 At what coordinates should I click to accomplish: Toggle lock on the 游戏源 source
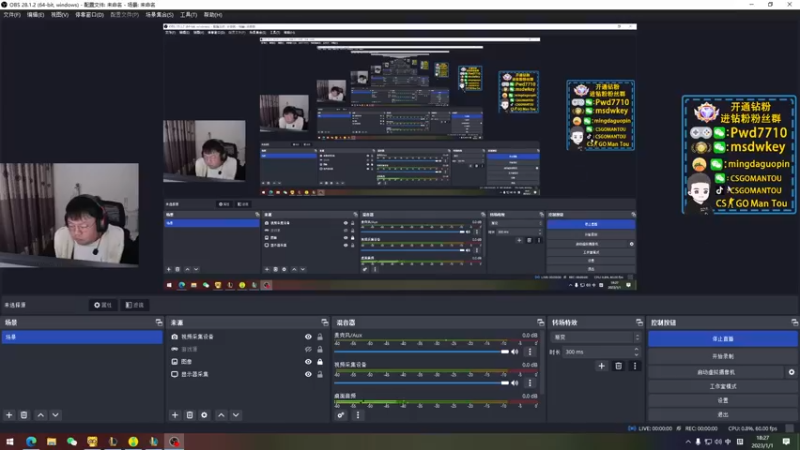[320, 349]
